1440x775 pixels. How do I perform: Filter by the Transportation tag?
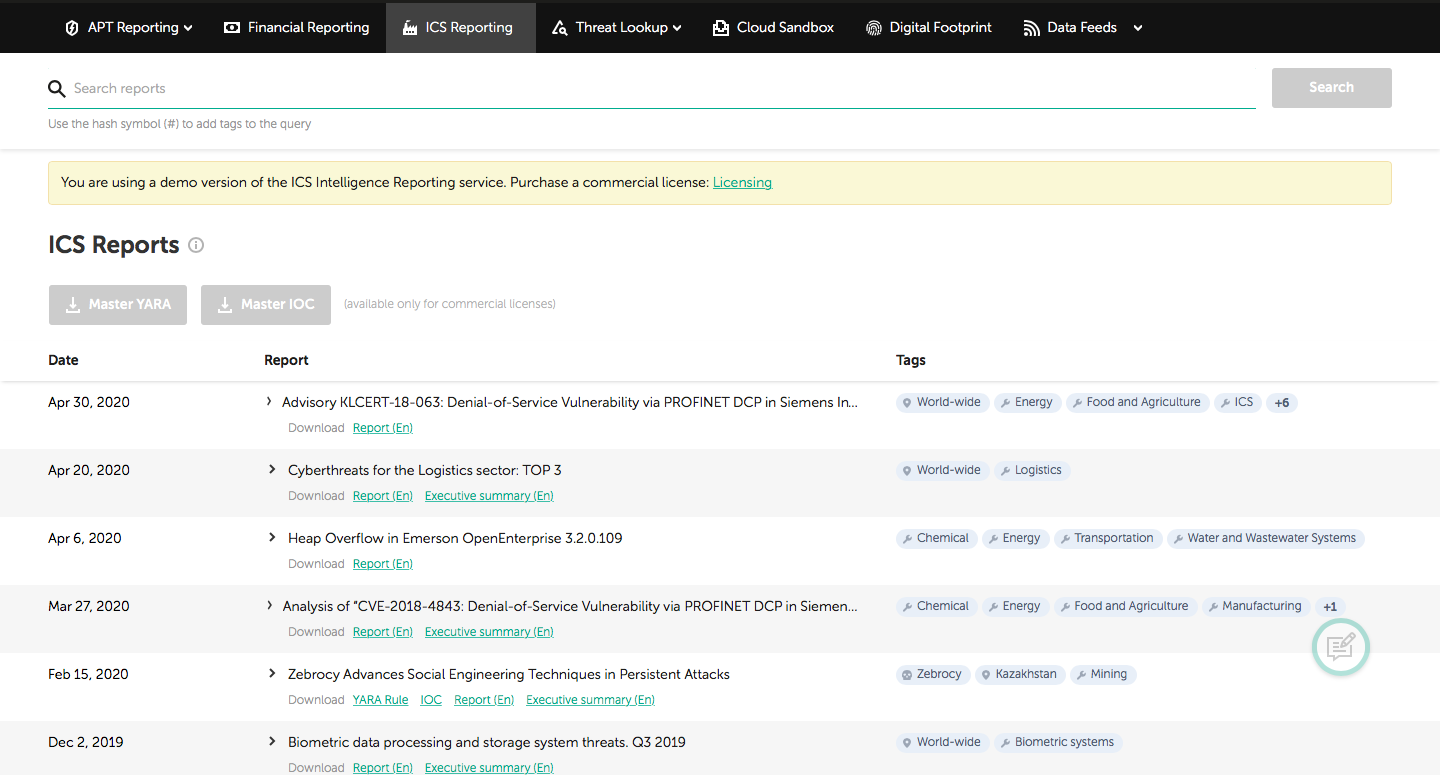[x=1108, y=538]
